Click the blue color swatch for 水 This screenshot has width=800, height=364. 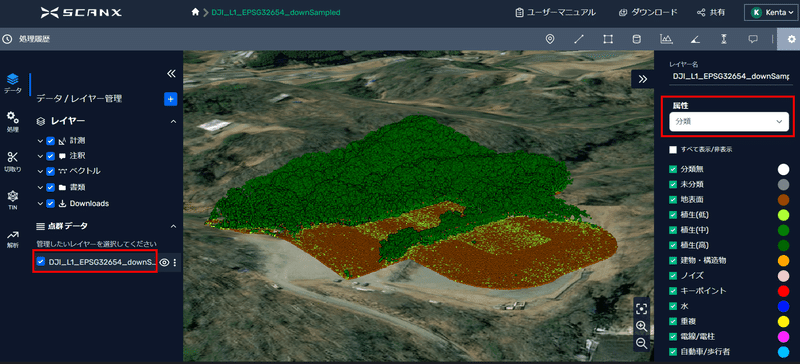pyautogui.click(x=783, y=306)
